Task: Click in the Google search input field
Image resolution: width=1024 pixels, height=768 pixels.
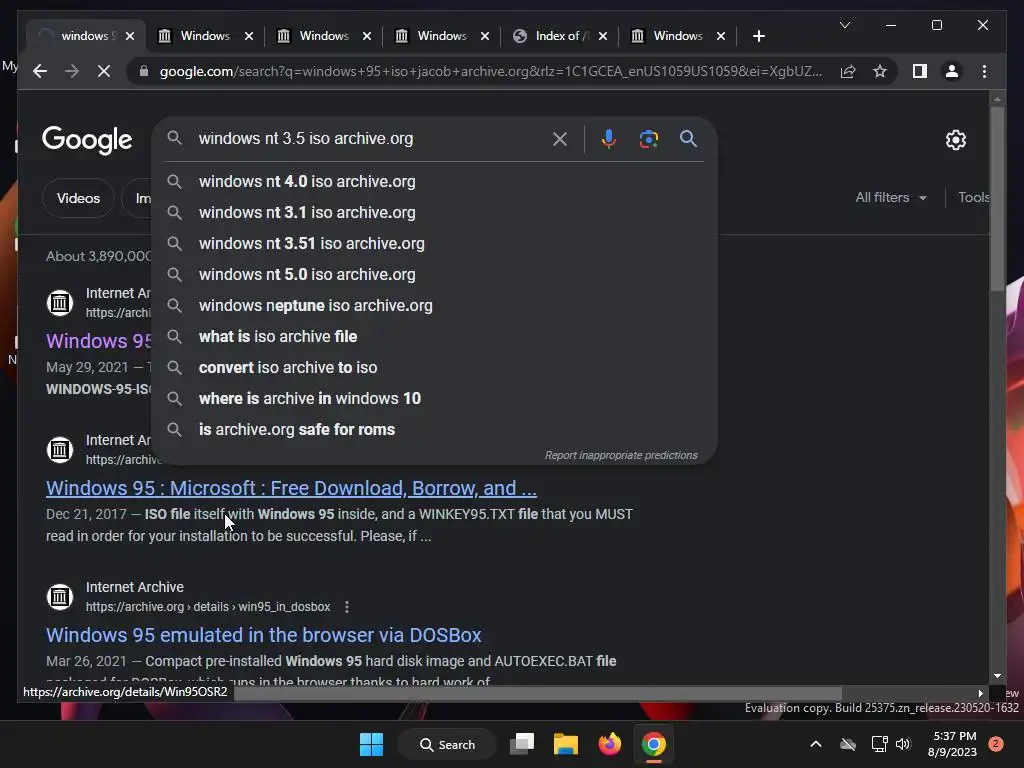Action: click(369, 138)
